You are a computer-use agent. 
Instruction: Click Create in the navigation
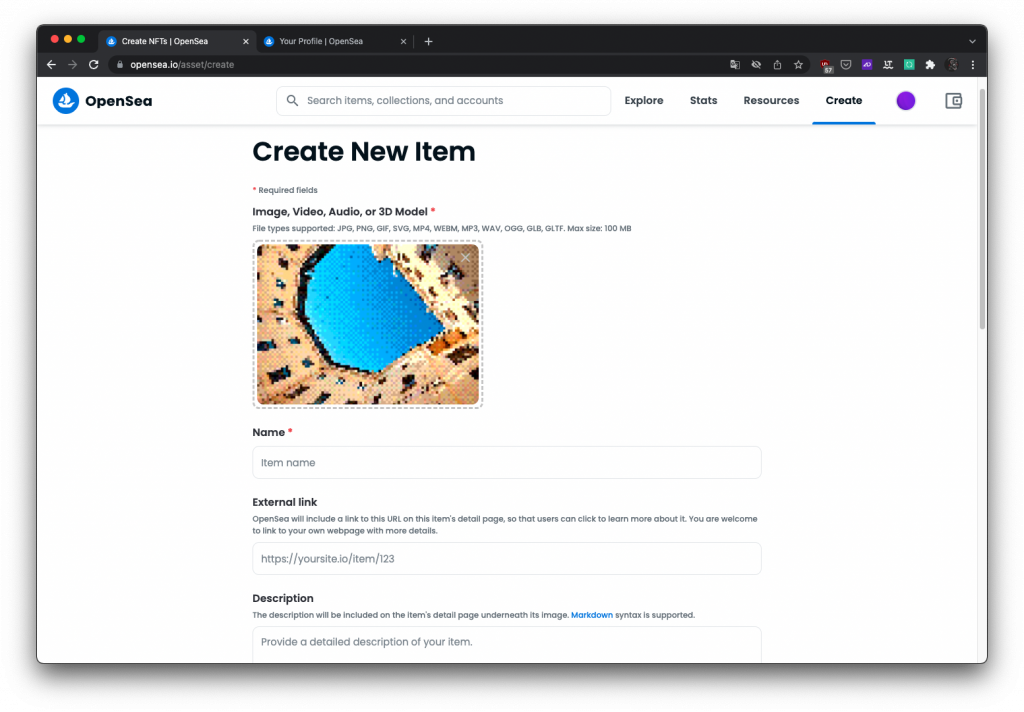[843, 101]
